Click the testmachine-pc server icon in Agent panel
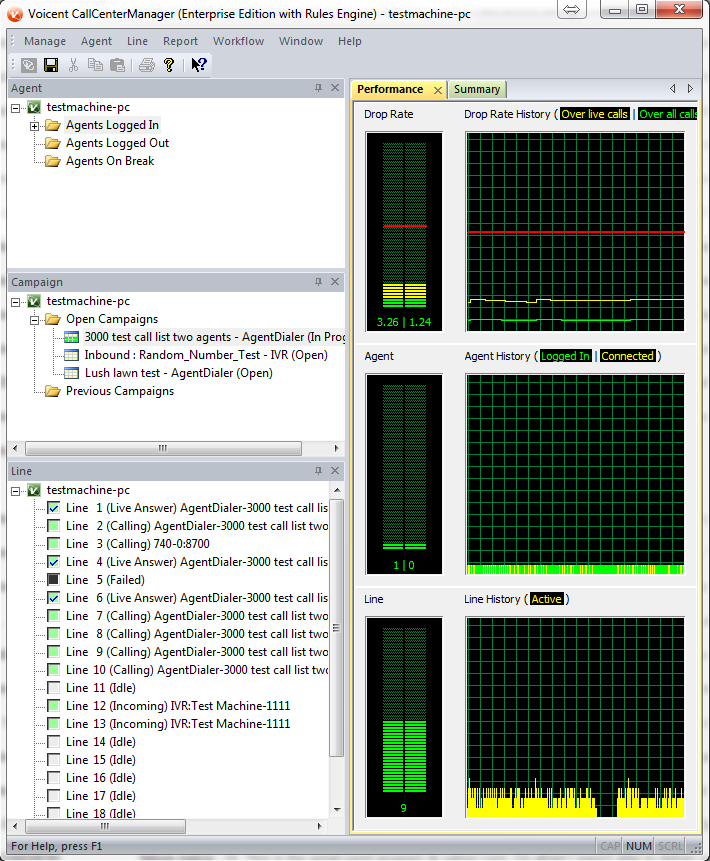The width and height of the screenshot is (710, 861). (34, 108)
